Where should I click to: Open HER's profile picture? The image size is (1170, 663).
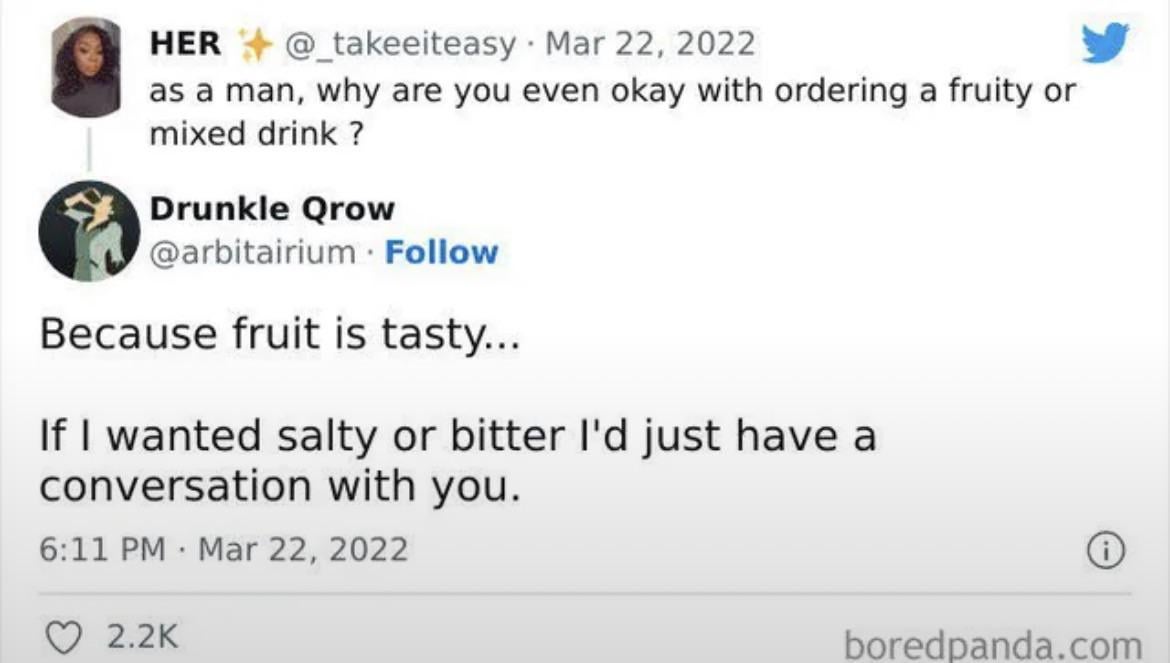pyautogui.click(x=87, y=67)
